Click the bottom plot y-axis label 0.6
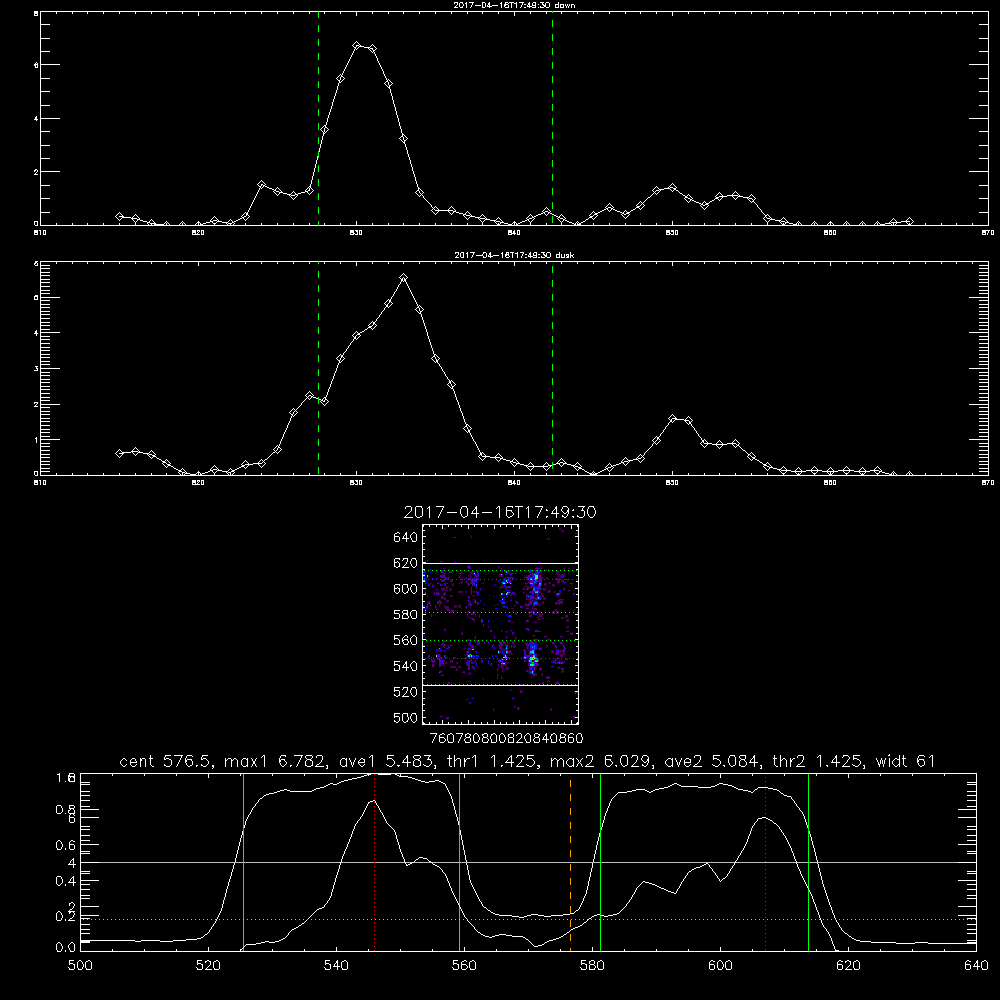Screen dimensions: 1000x1000 point(66,845)
